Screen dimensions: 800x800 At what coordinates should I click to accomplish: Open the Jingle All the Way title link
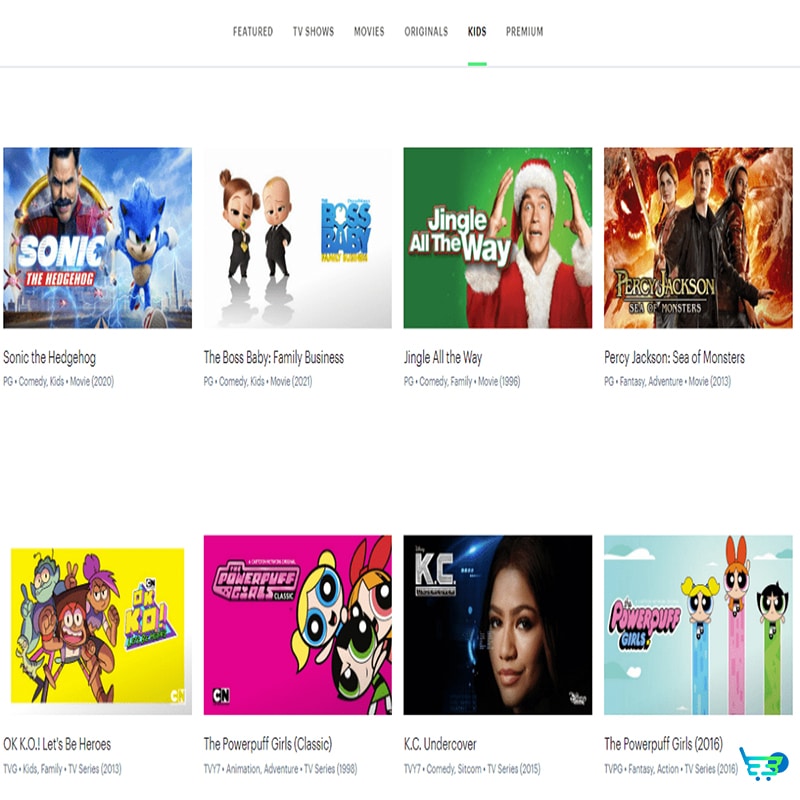click(443, 358)
